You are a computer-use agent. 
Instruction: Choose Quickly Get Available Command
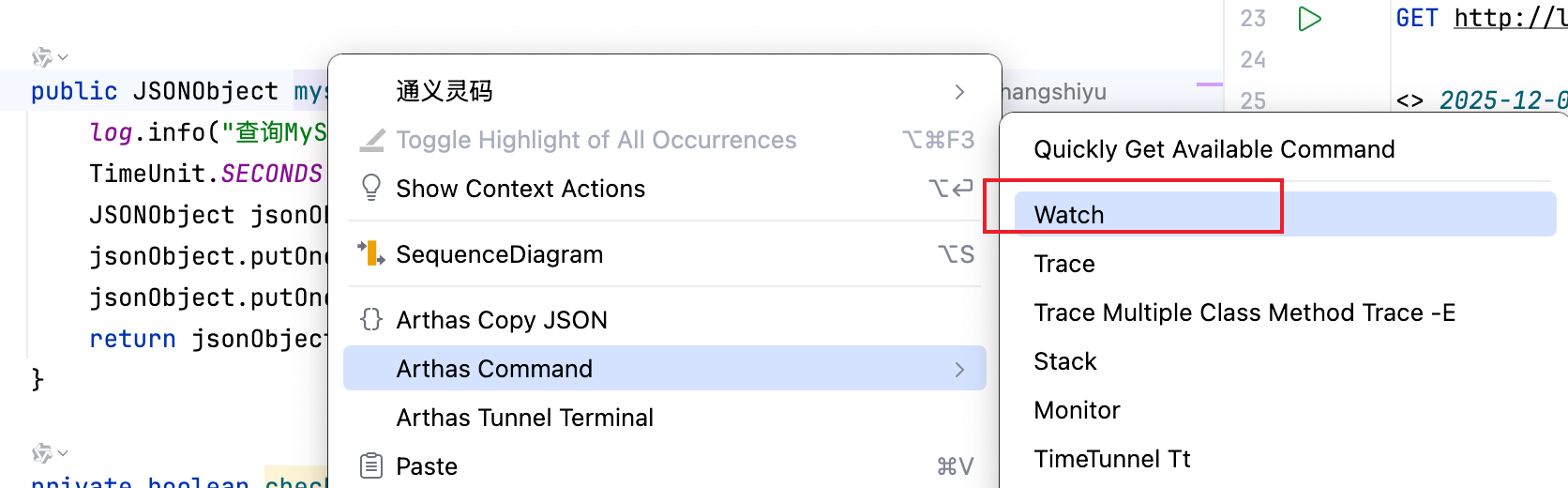[x=1214, y=149]
